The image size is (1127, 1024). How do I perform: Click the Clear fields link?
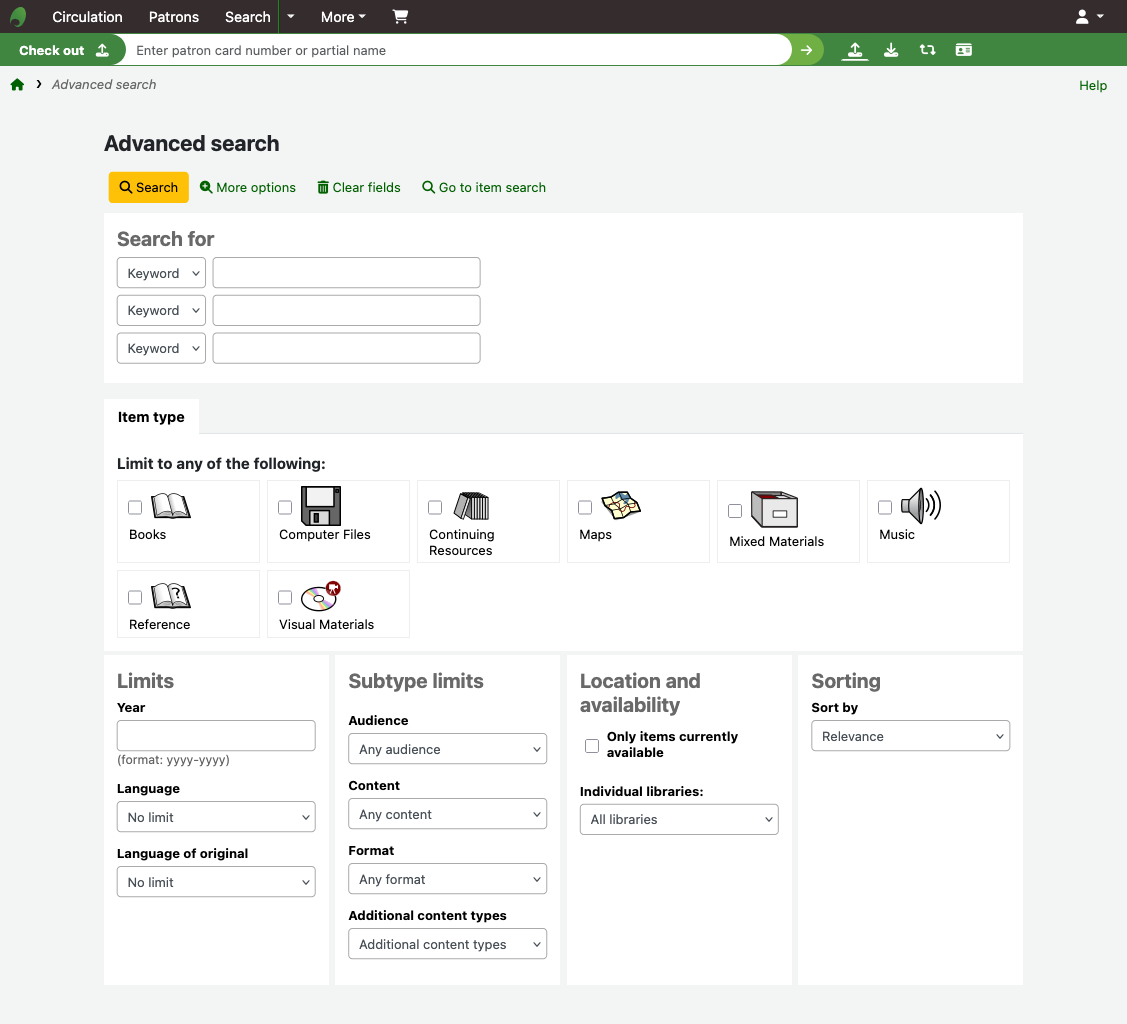359,187
